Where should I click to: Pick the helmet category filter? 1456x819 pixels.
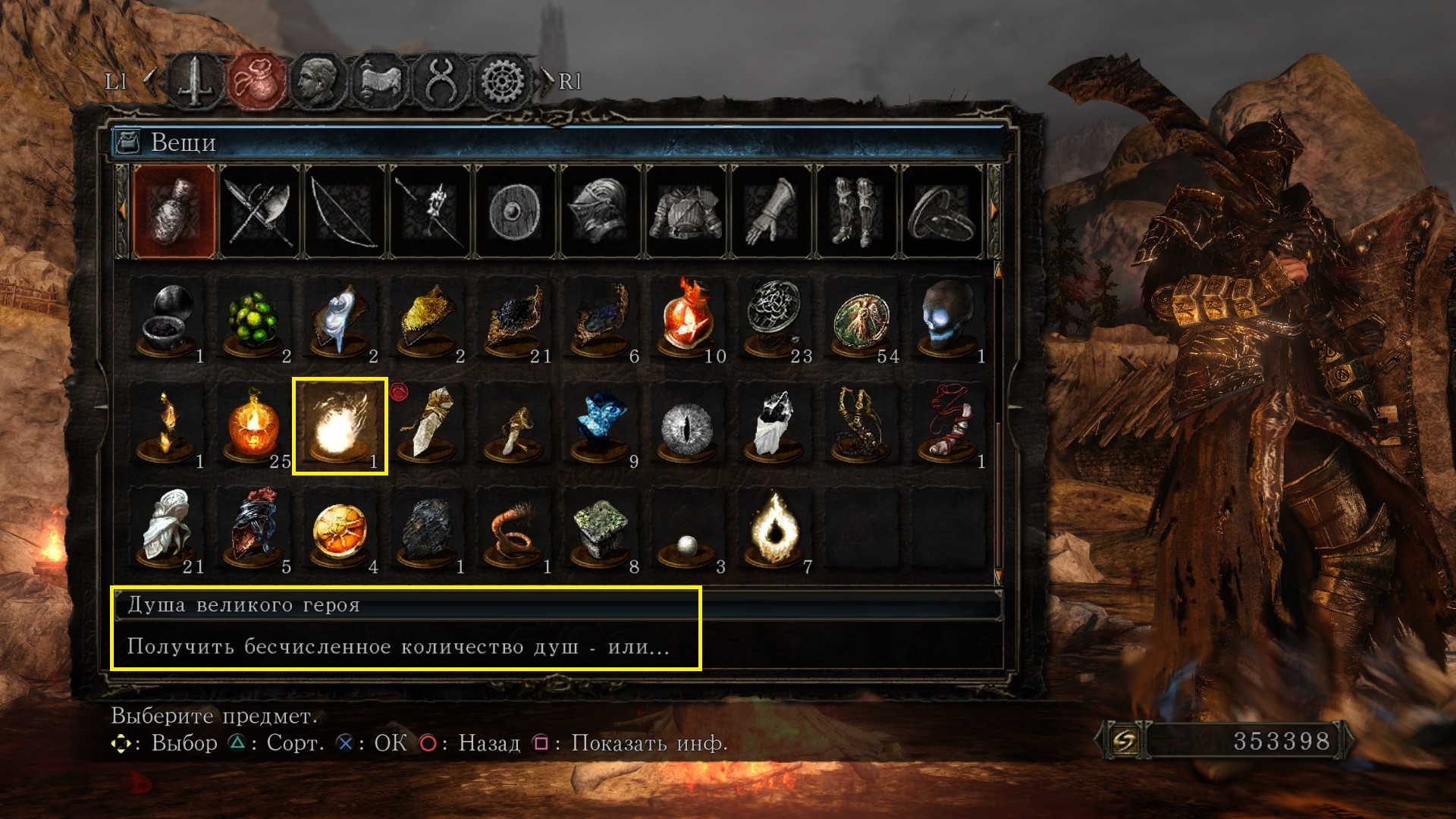pyautogui.click(x=600, y=212)
